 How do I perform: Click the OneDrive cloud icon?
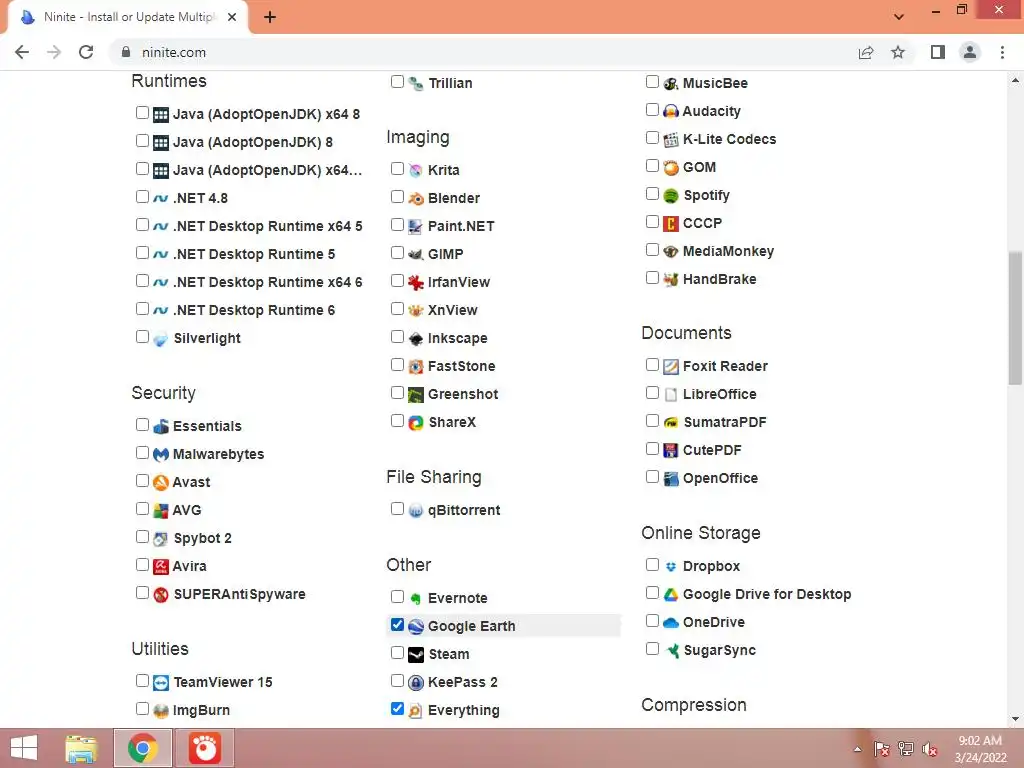pos(671,622)
